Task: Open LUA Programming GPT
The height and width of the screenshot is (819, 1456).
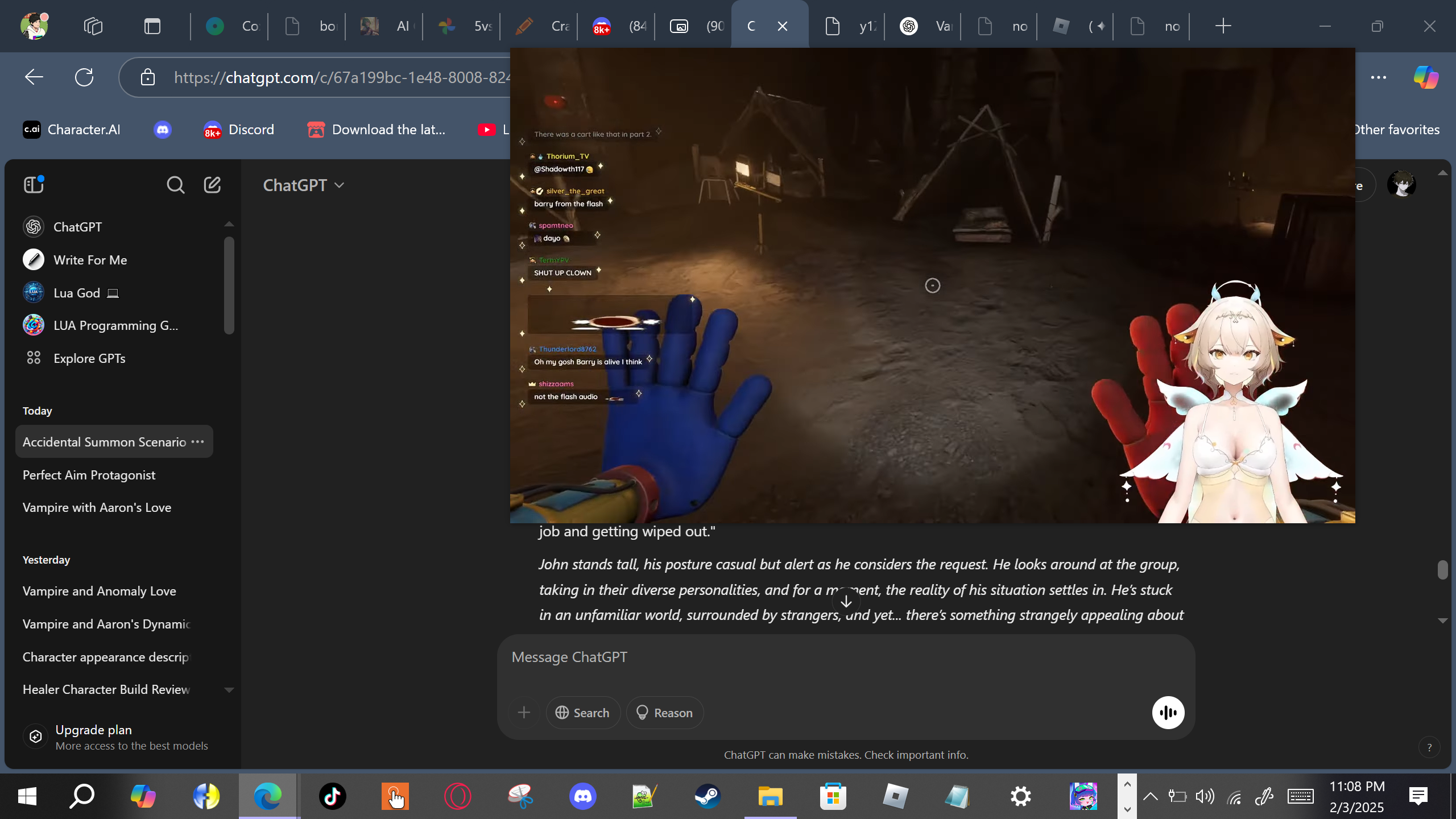Action: [x=114, y=325]
